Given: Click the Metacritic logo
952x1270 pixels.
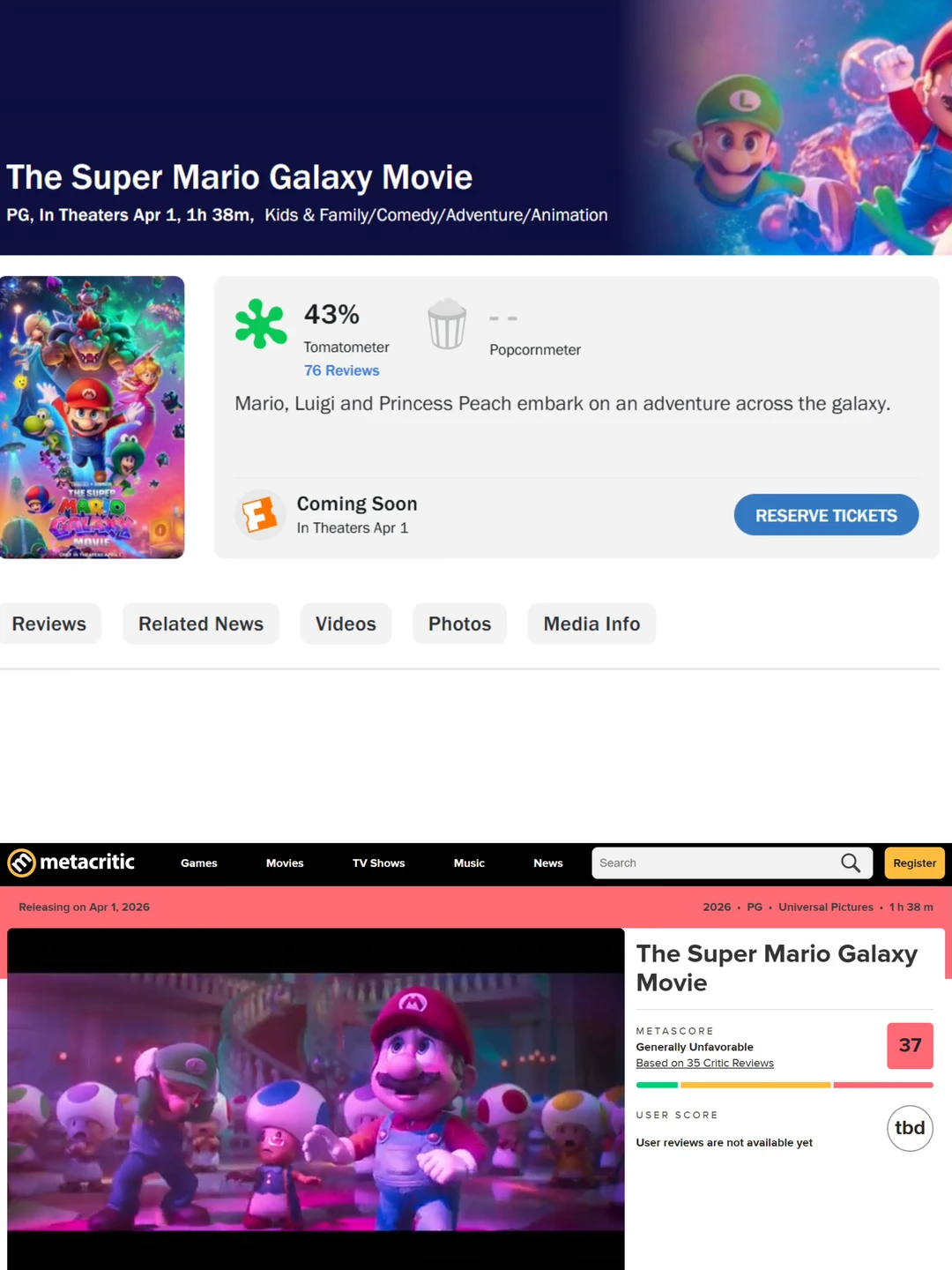Looking at the screenshot, I should point(71,863).
